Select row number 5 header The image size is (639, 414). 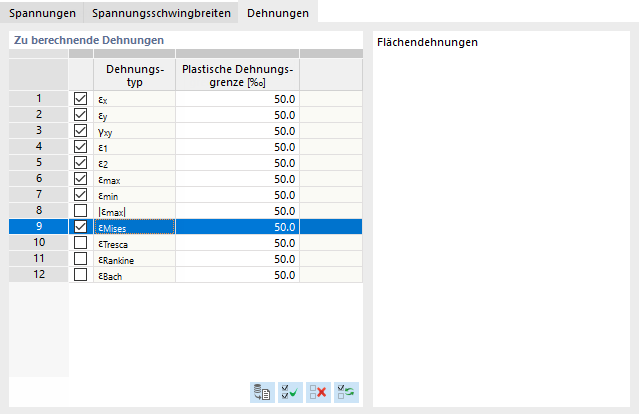[39, 163]
